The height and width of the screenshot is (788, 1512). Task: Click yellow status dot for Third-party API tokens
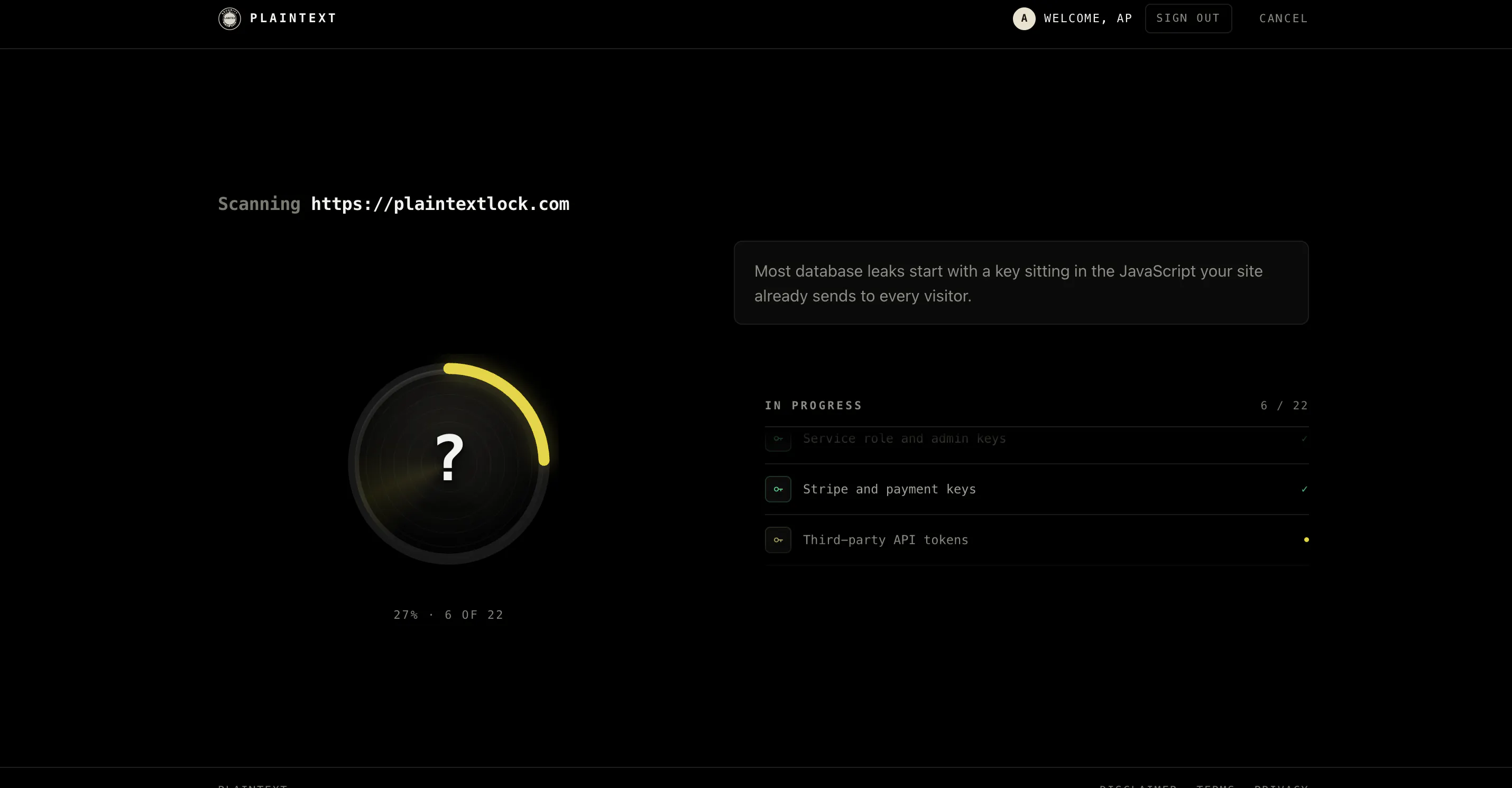point(1306,539)
